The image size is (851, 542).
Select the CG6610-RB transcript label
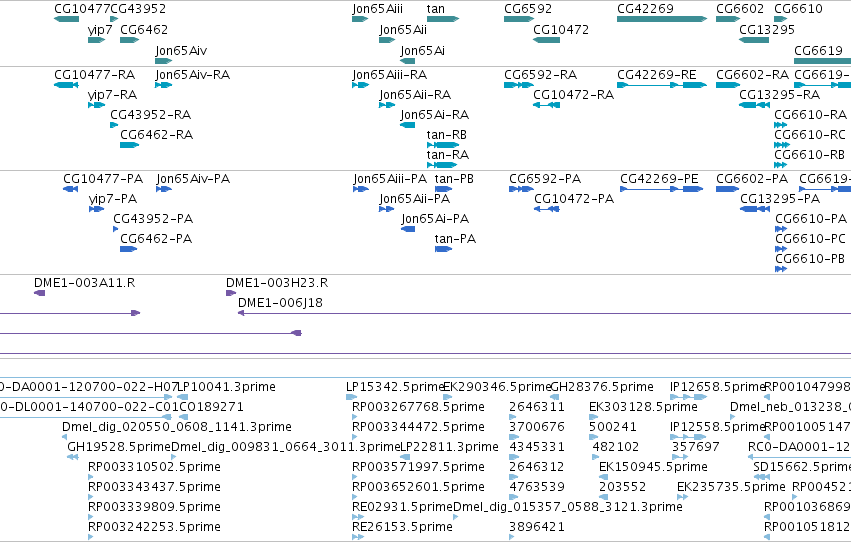pyautogui.click(x=810, y=155)
